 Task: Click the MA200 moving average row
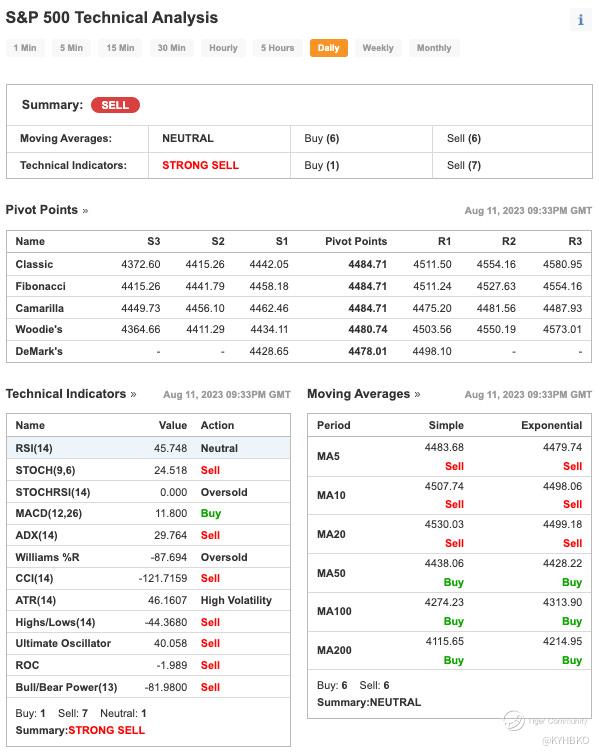coord(449,650)
